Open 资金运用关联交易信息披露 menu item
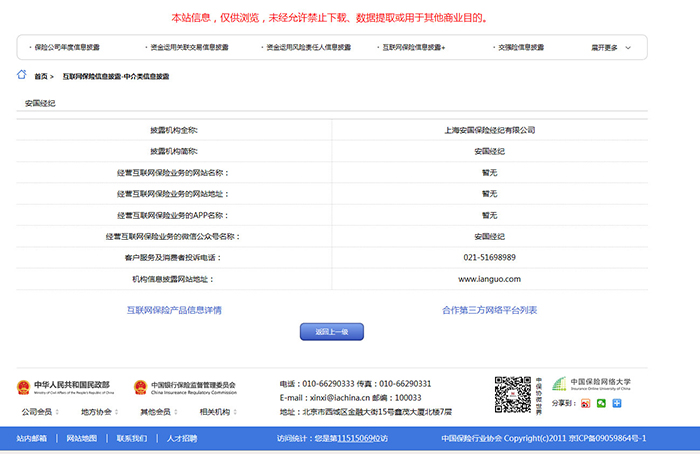Viewport: 700px width, 454px height. point(189,47)
